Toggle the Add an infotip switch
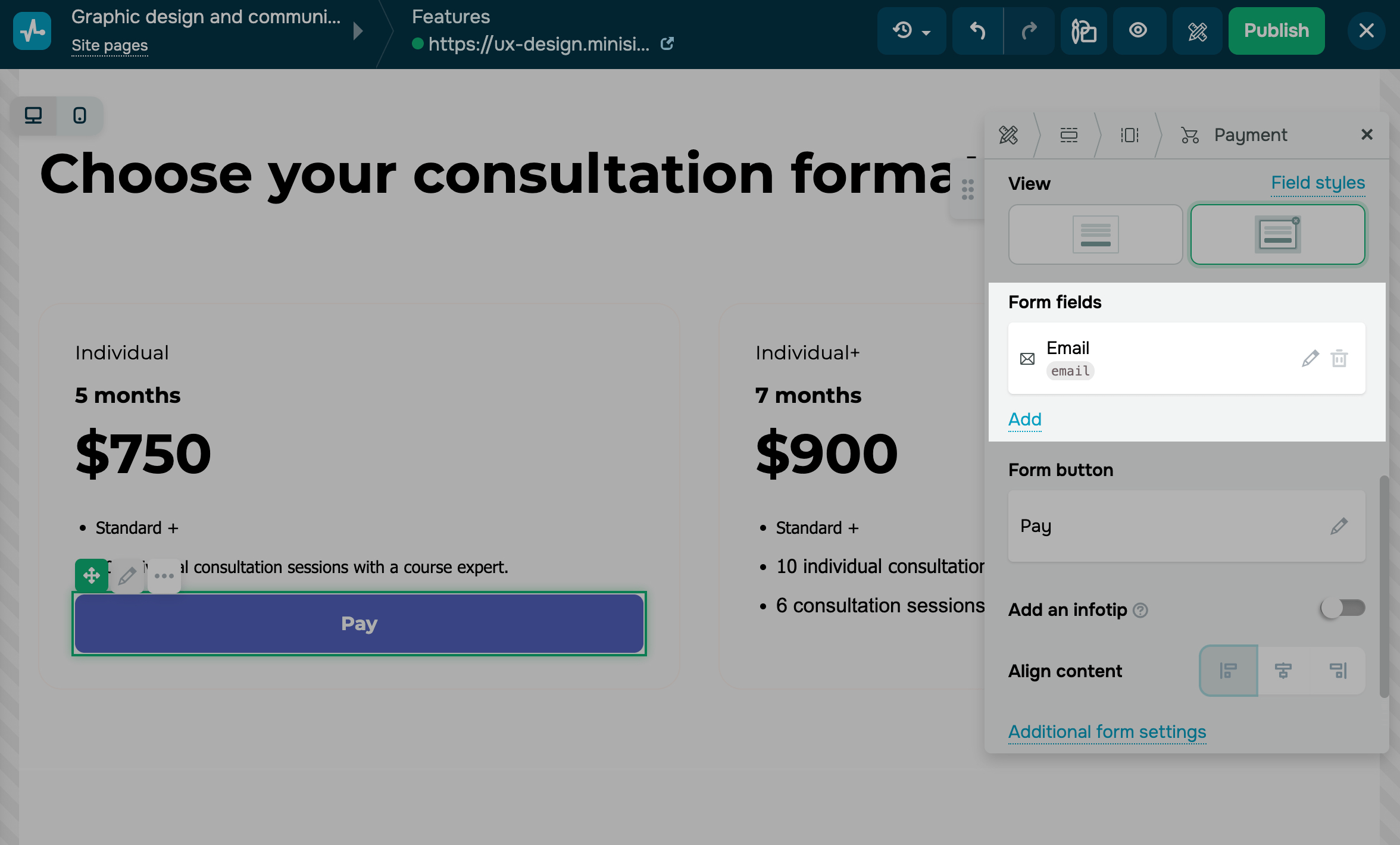Image resolution: width=1400 pixels, height=845 pixels. (x=1342, y=608)
